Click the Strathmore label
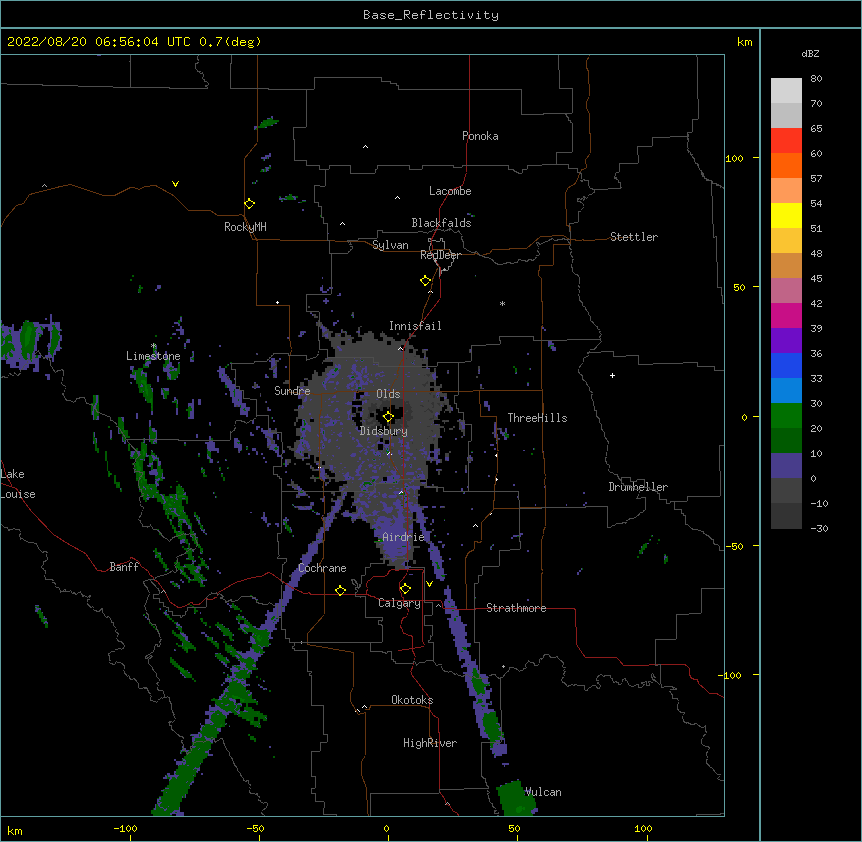This screenshot has height=842, width=862. point(516,608)
